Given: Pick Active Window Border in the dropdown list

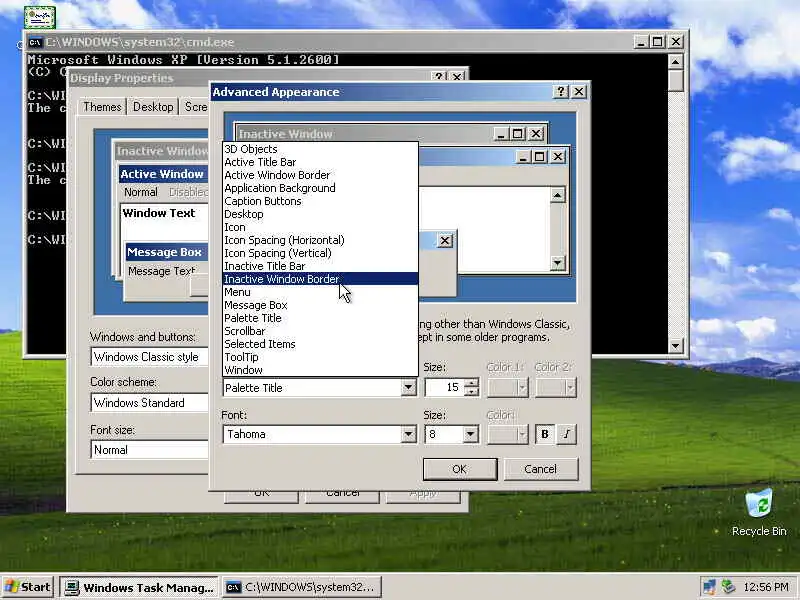Looking at the screenshot, I should pyautogui.click(x=320, y=175).
